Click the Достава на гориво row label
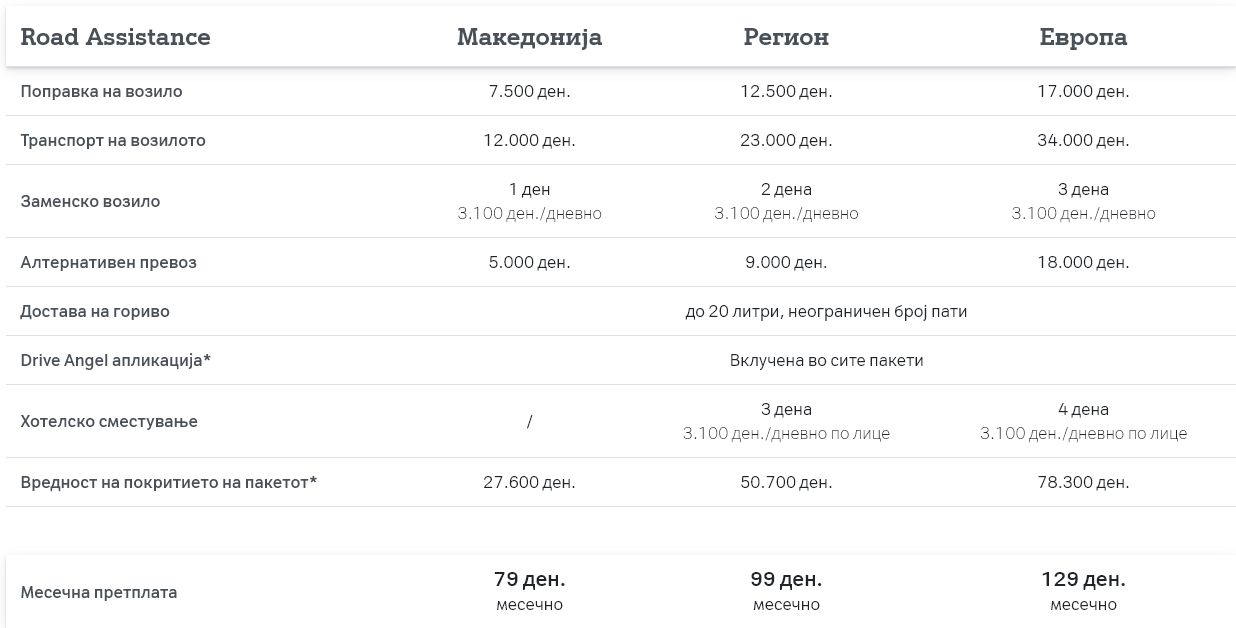This screenshot has width=1236, height=628. (95, 311)
